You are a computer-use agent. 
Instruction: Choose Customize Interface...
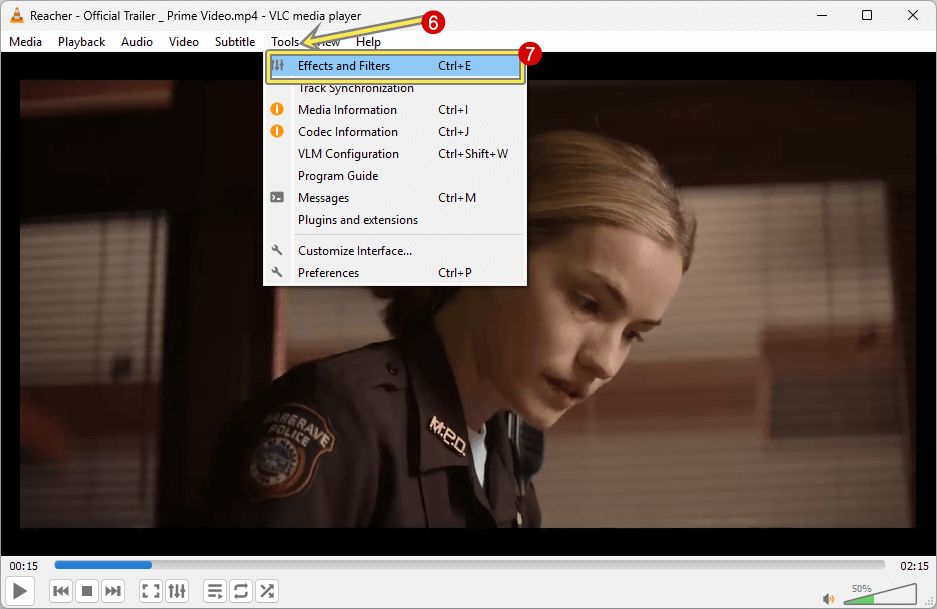pos(395,251)
